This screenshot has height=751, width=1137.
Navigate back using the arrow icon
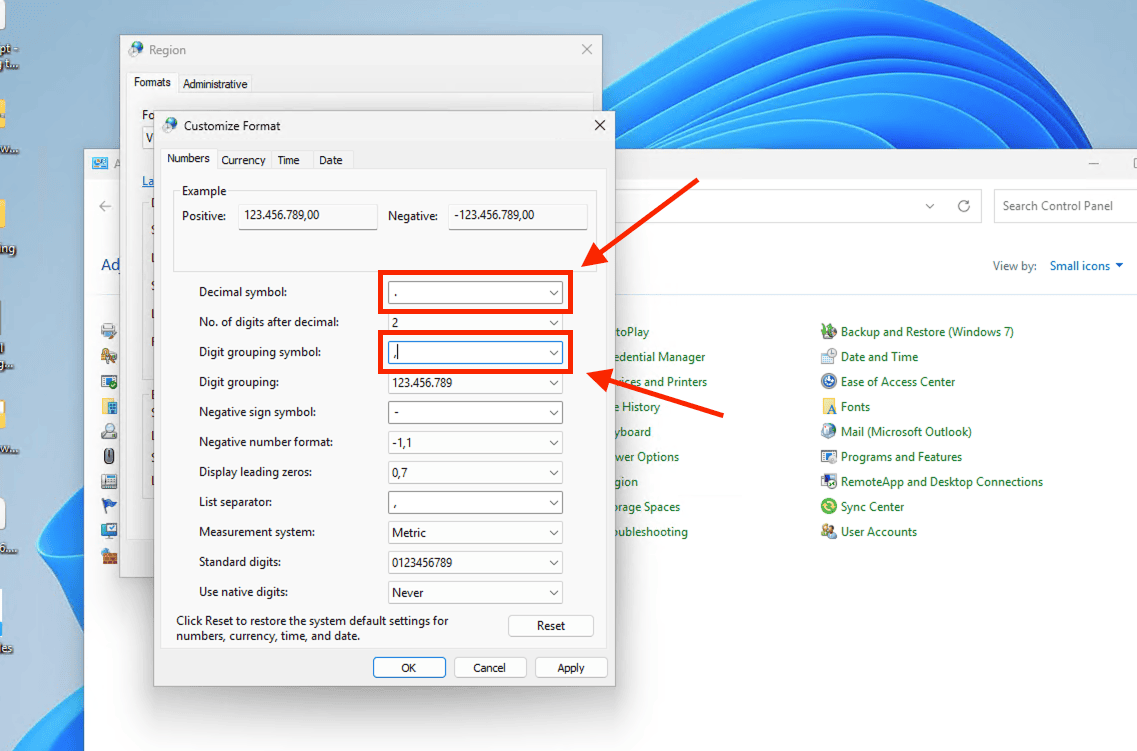coord(105,206)
